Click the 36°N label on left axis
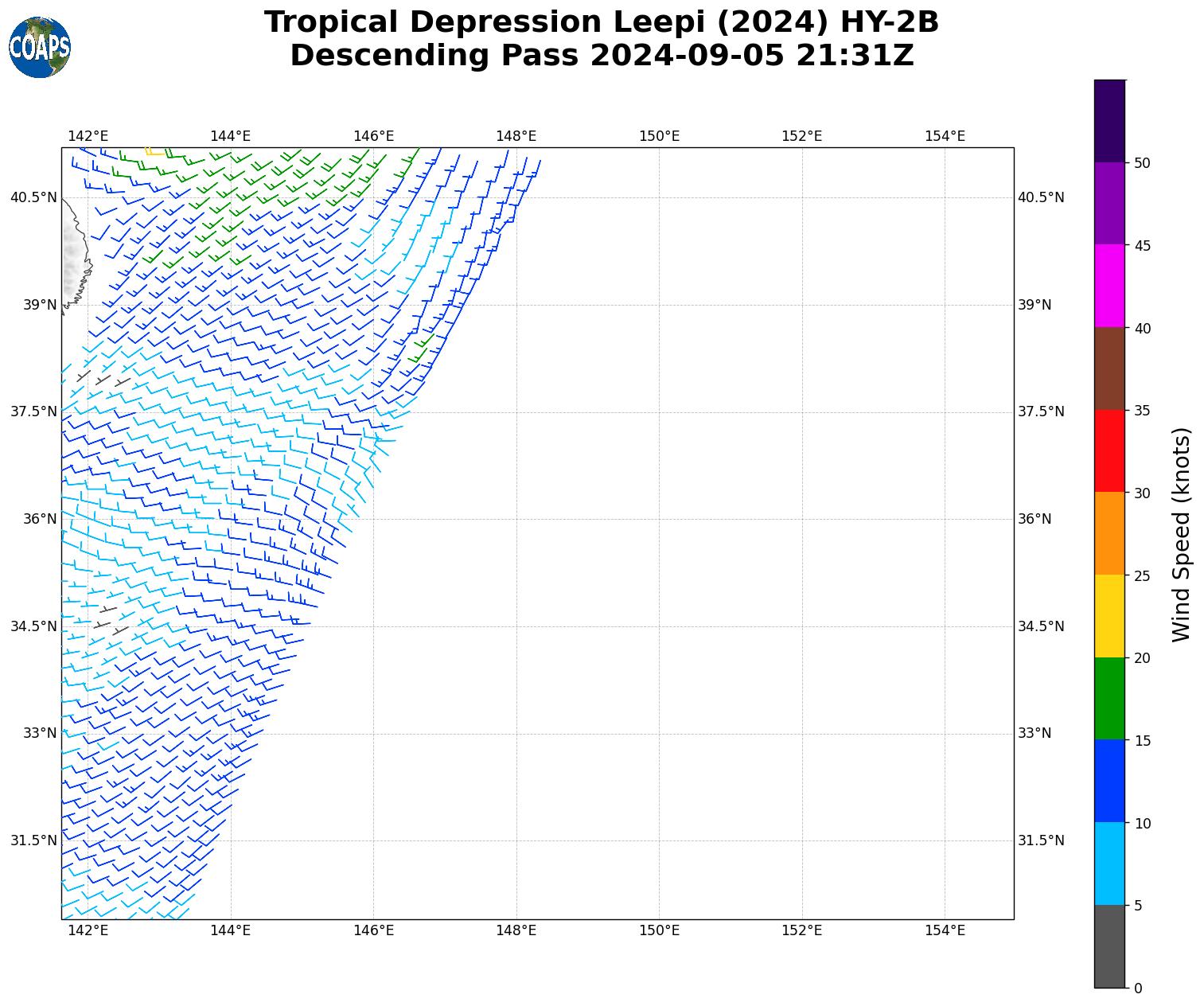 tap(33, 519)
